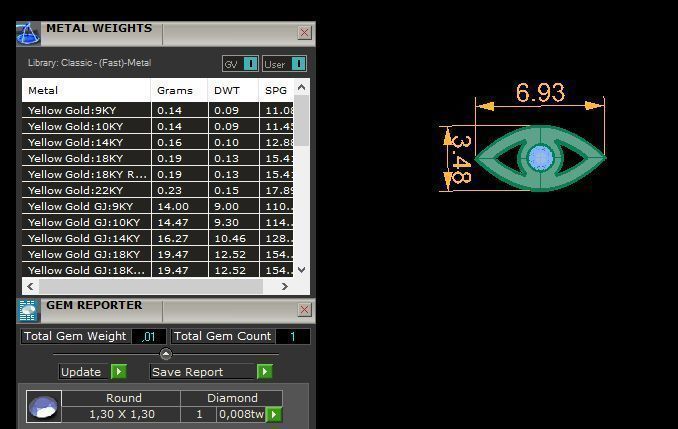The height and width of the screenshot is (429, 678).
Task: Click the 3.48 height dimension label
Action: (x=461, y=160)
